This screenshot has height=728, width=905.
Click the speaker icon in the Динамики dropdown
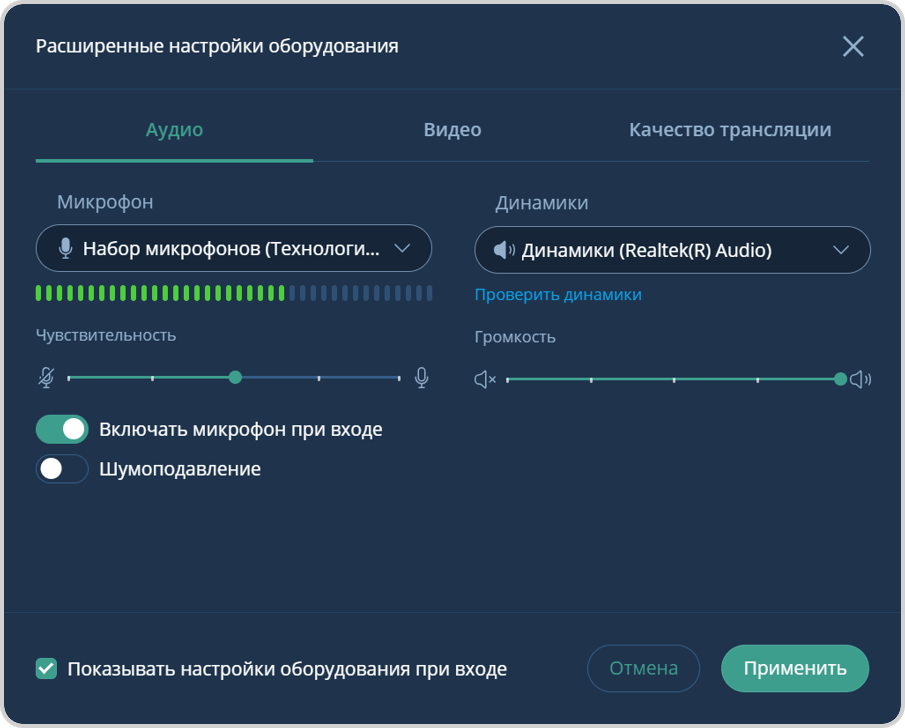tap(502, 249)
